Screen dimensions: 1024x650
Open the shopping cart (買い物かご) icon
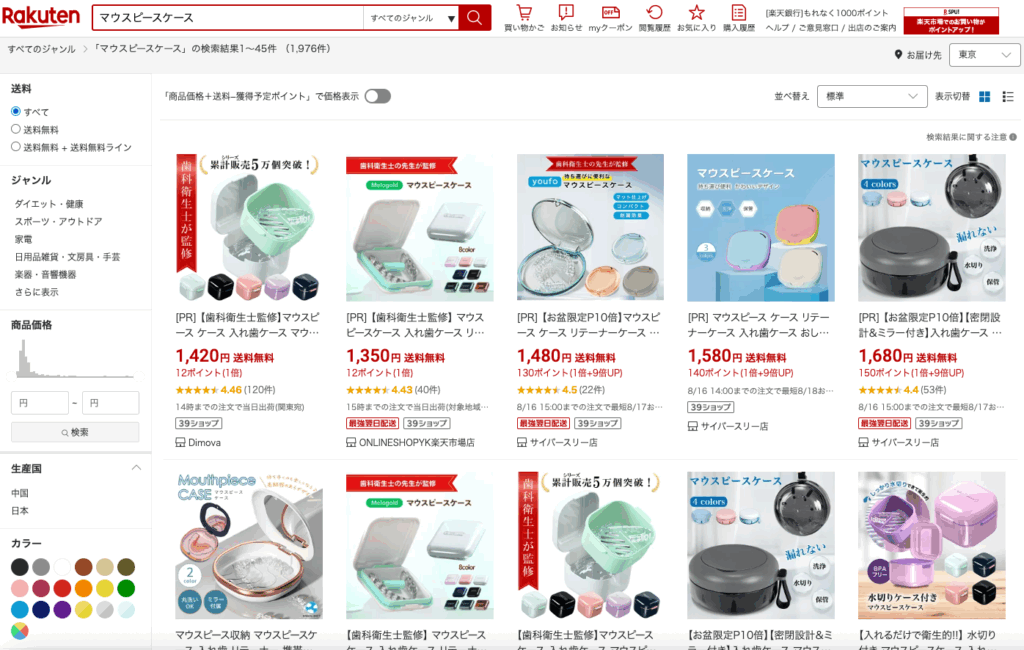click(524, 18)
